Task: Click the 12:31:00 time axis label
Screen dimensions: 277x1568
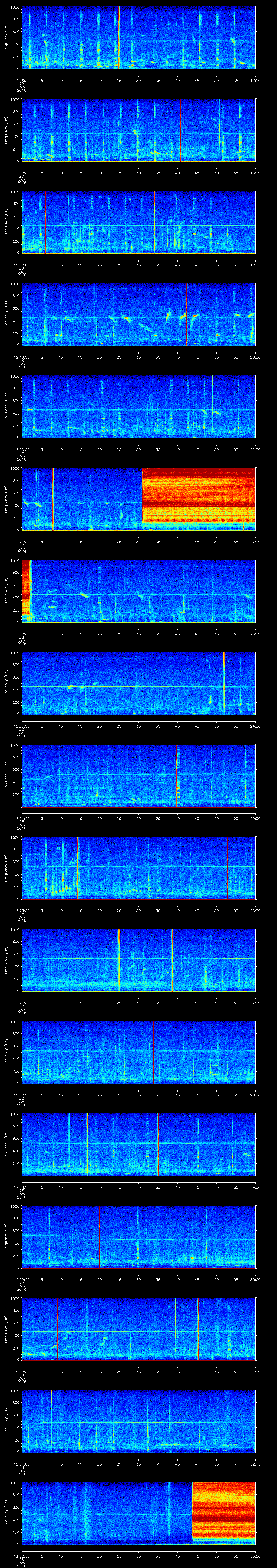Action: pos(21,1464)
